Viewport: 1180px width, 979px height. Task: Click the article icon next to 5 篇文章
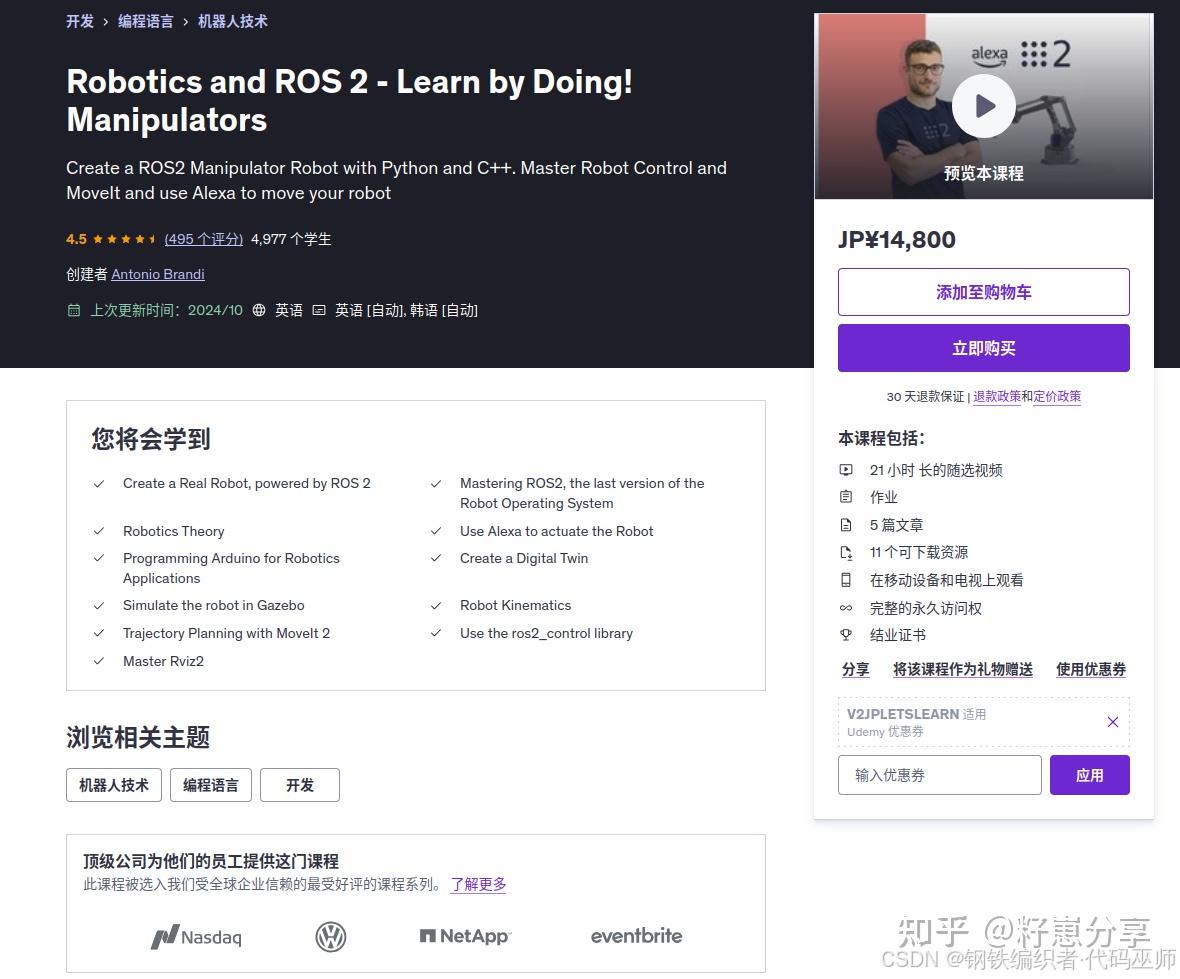coord(847,524)
